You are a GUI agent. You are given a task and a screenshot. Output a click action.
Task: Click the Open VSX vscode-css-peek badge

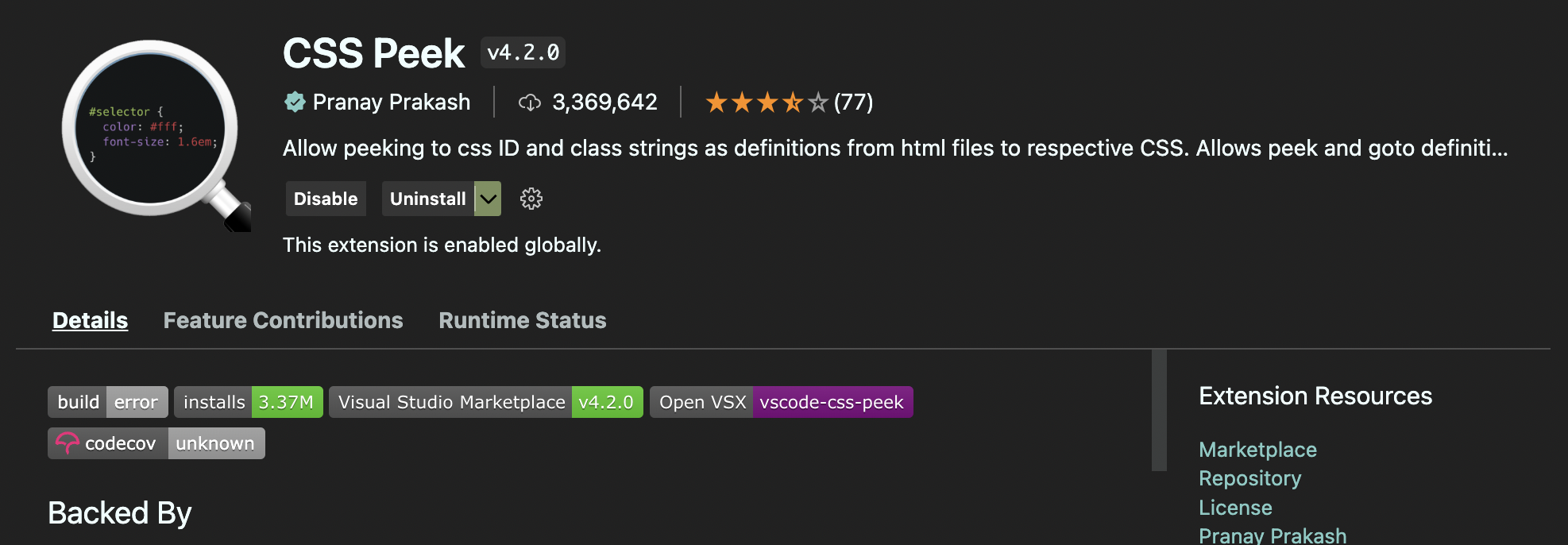pos(781,402)
